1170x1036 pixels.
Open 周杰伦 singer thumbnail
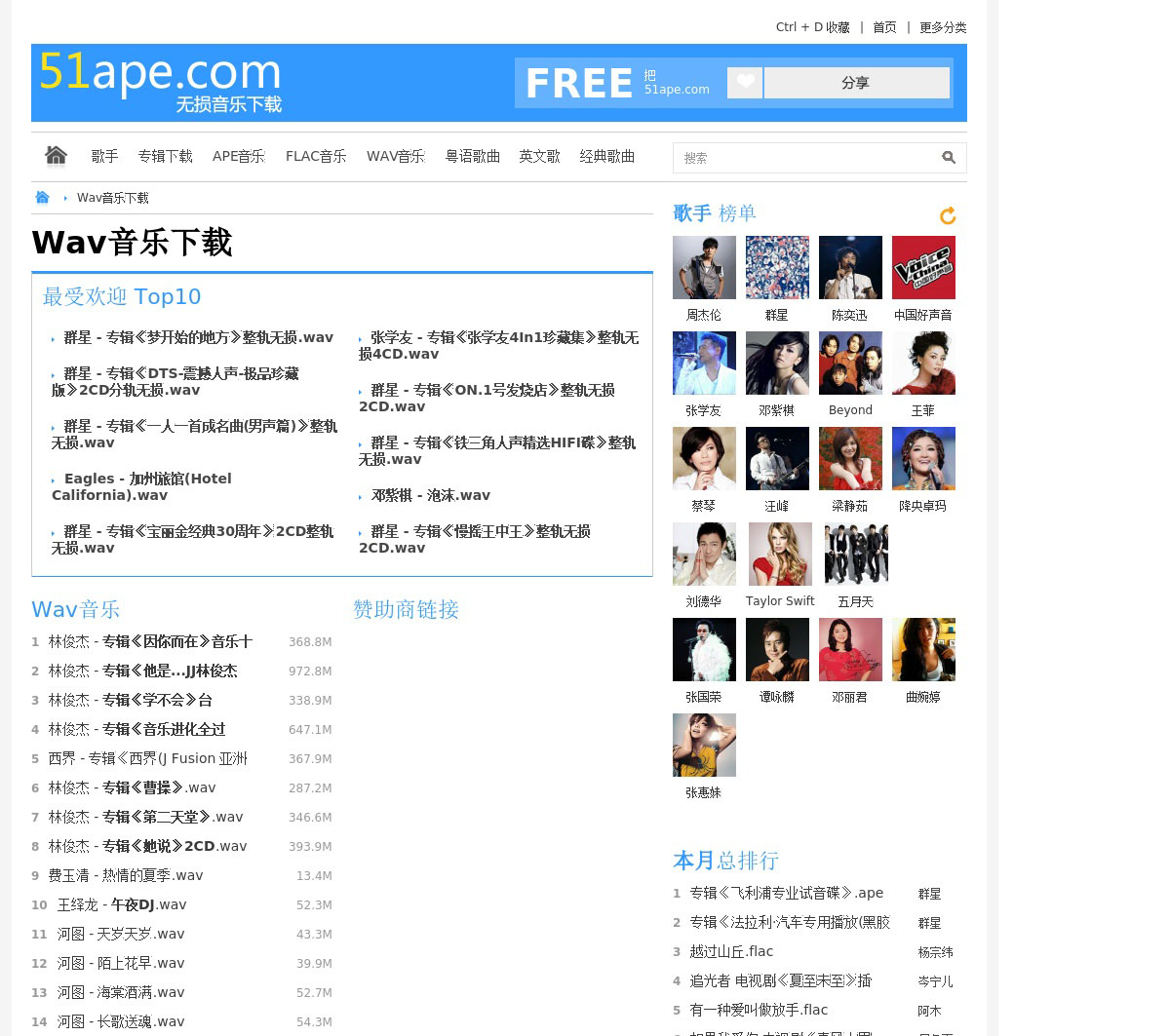[704, 267]
